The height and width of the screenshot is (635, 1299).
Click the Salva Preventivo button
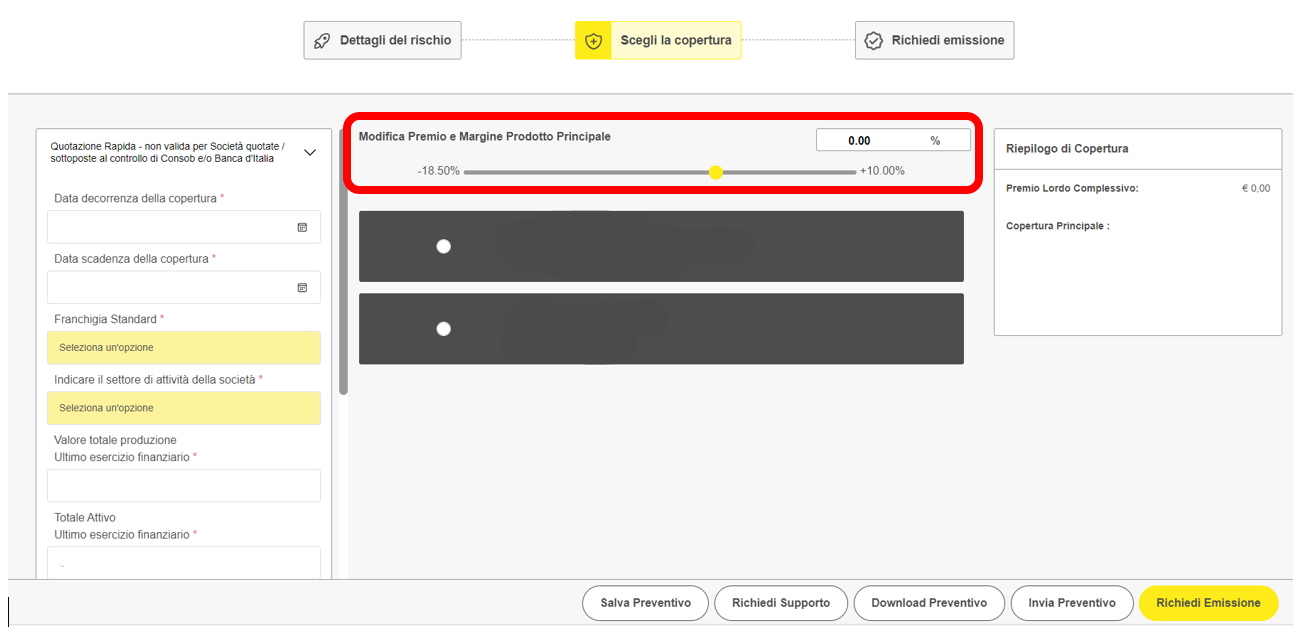click(645, 603)
